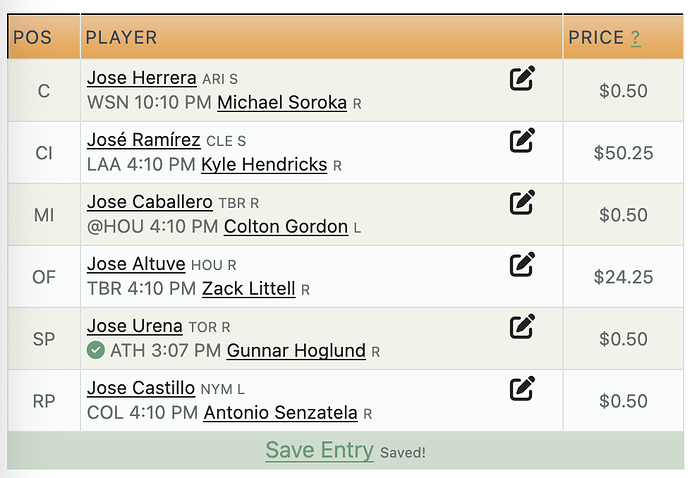Click the edit icon for Jose Urena
Viewport: 690px width, 478px height.
(522, 327)
